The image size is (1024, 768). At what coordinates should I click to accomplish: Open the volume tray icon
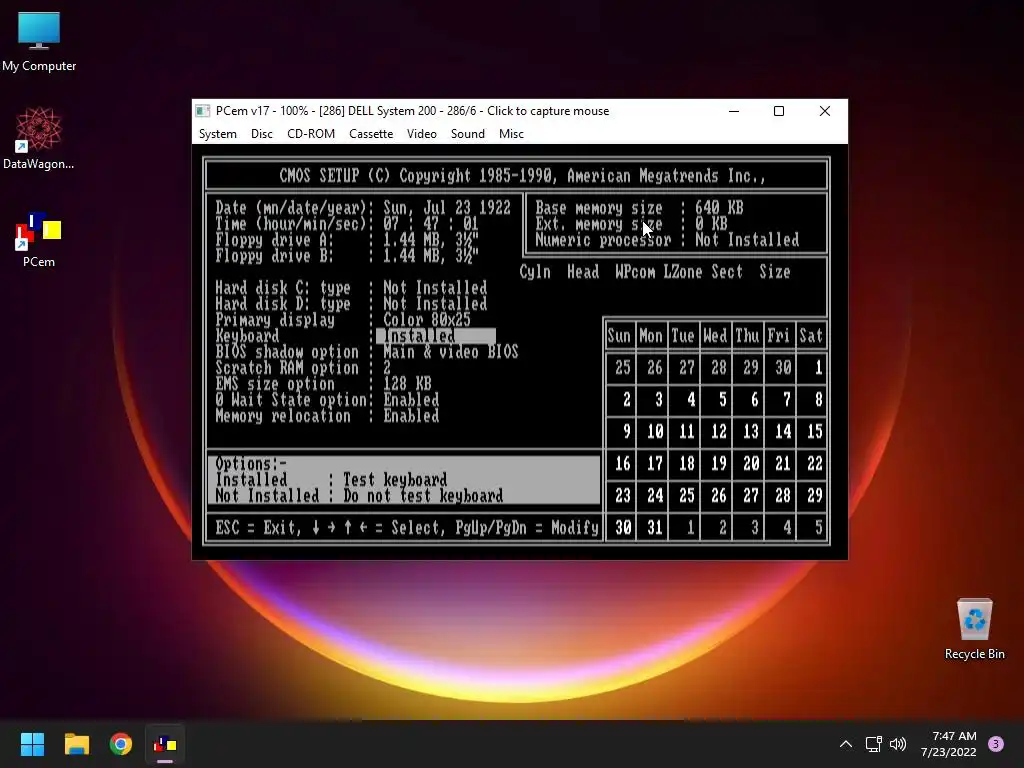click(x=898, y=744)
